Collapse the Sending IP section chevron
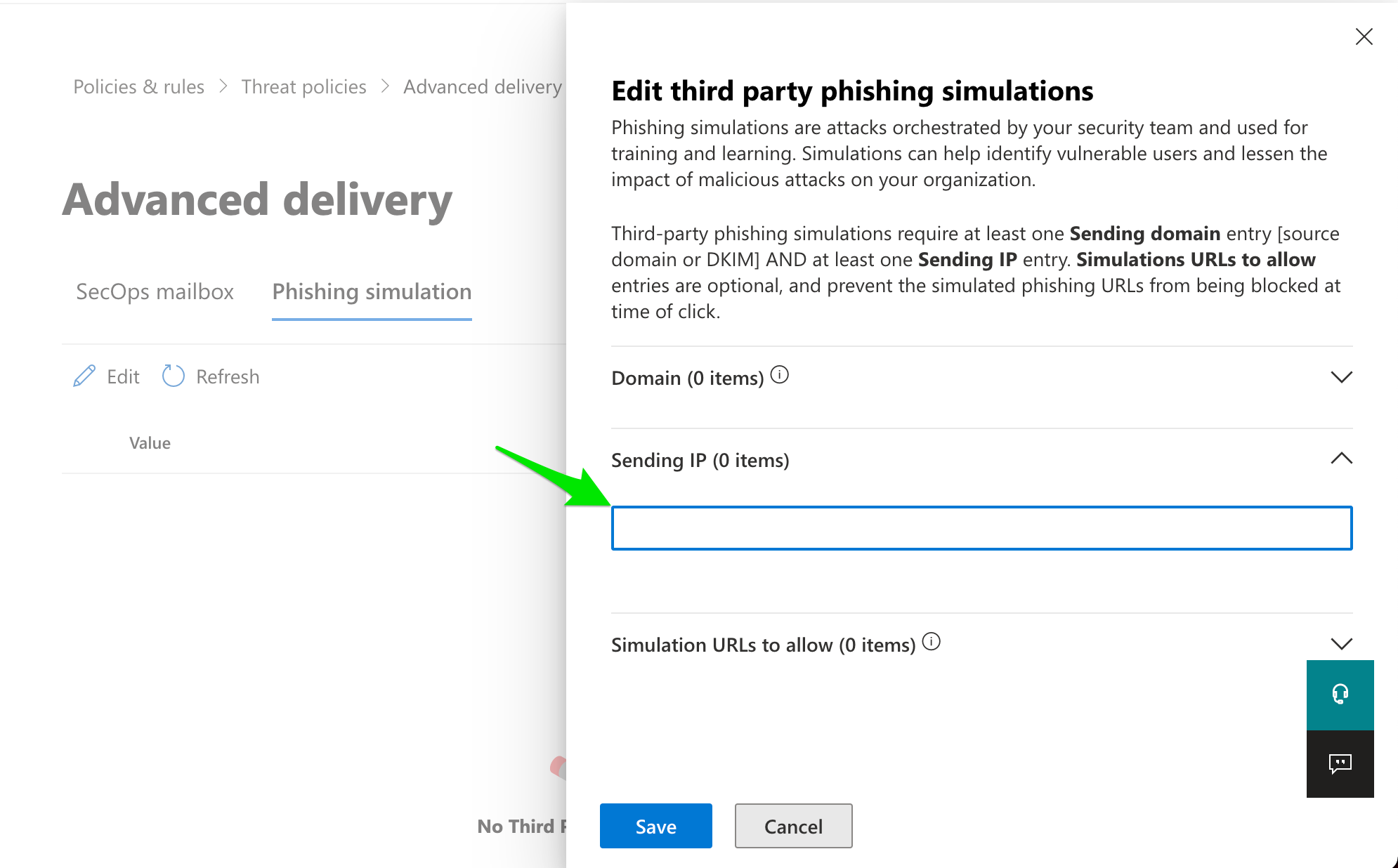The image size is (1398, 868). (x=1341, y=459)
